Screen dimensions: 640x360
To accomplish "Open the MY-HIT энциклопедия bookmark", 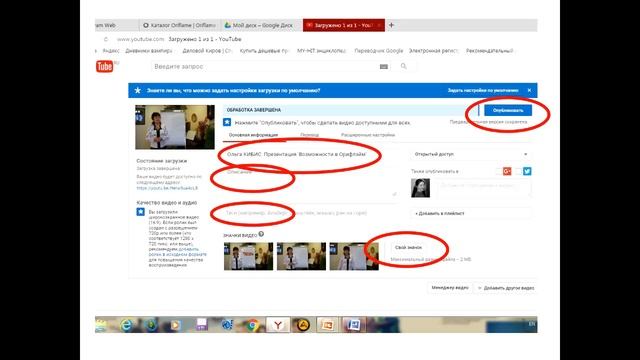I will [x=322, y=51].
